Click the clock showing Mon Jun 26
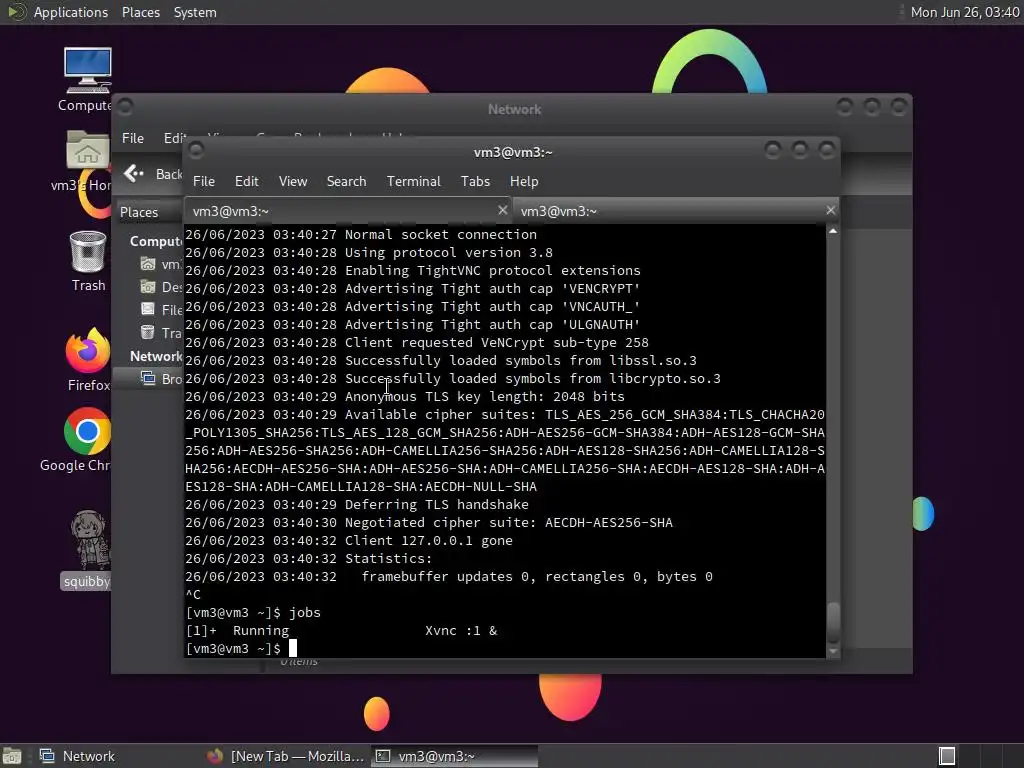The image size is (1024, 768). pyautogui.click(x=965, y=12)
